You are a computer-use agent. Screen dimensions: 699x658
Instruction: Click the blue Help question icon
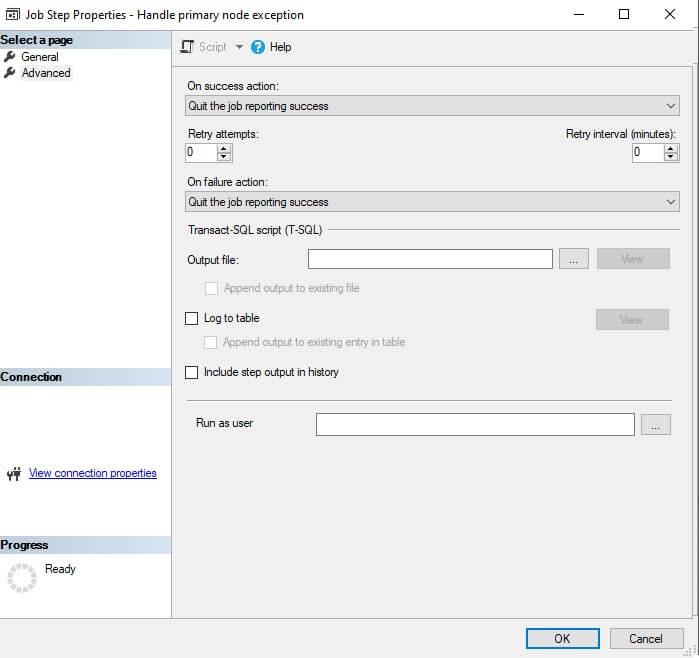pos(258,47)
